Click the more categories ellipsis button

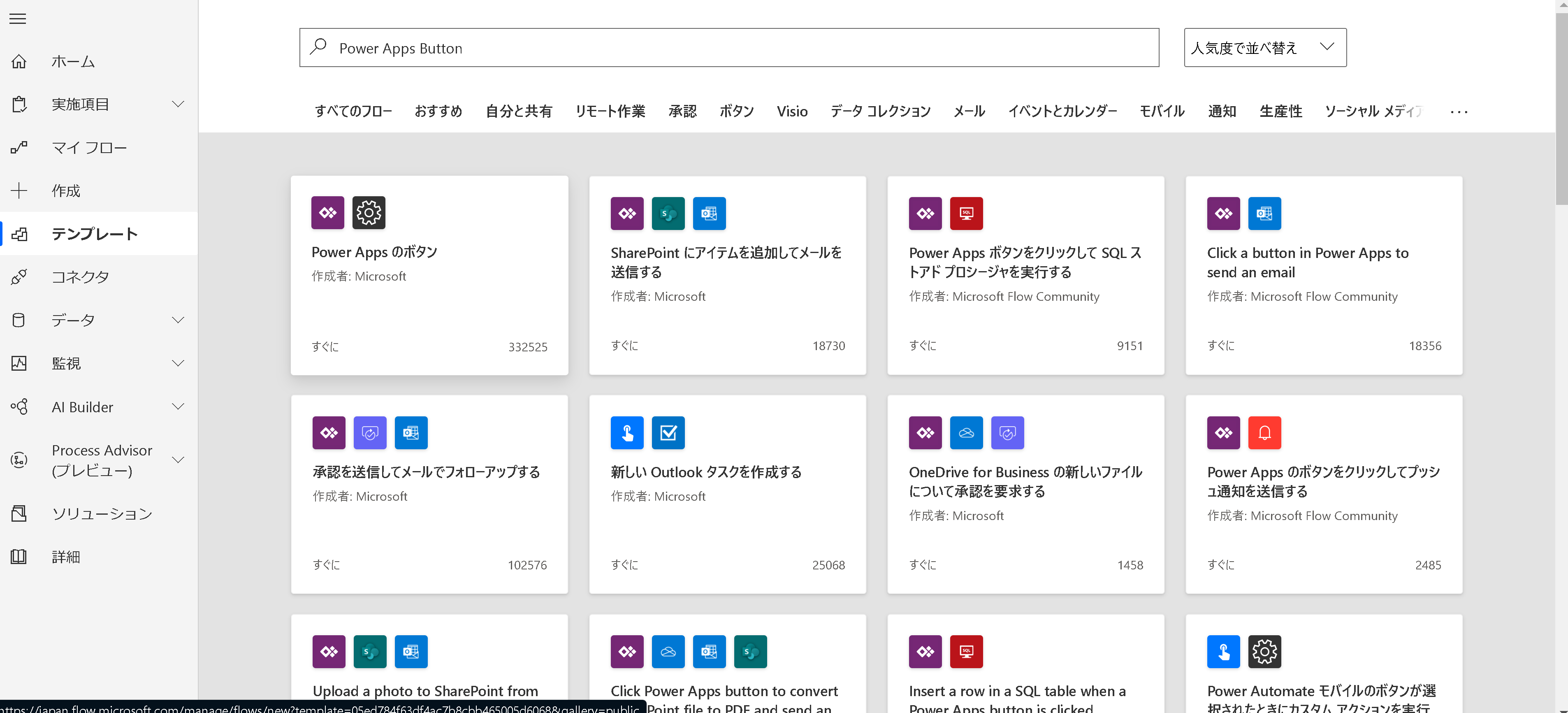point(1459,112)
